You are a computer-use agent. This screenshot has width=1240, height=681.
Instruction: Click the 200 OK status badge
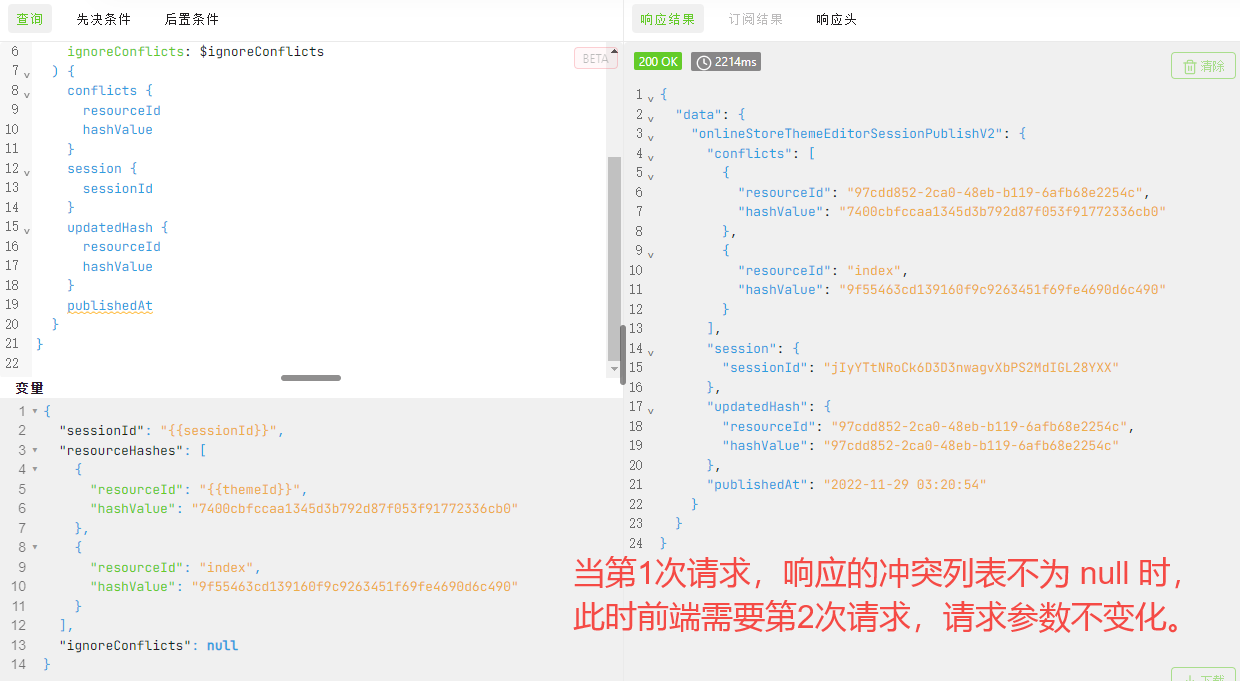click(658, 62)
